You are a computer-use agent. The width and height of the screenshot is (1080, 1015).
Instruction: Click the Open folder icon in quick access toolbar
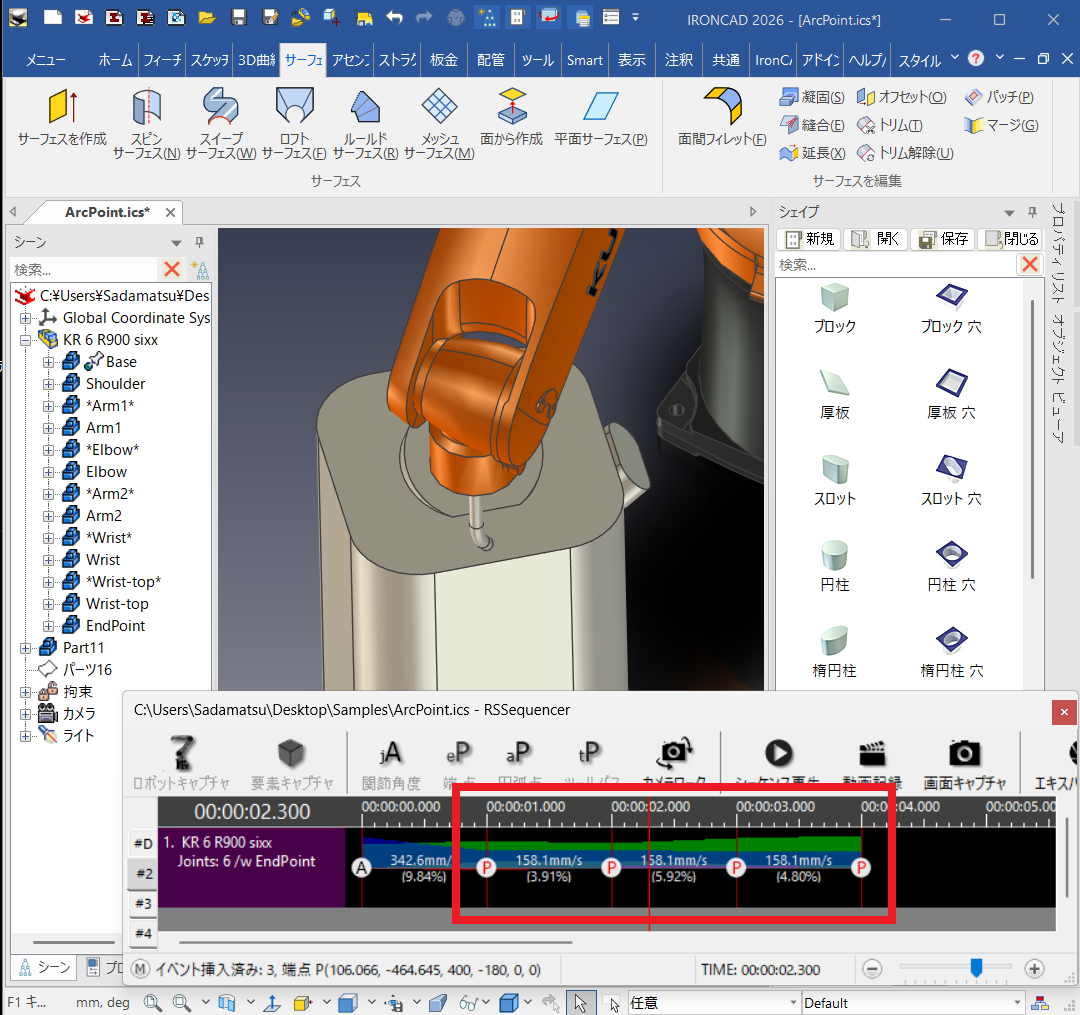click(x=207, y=18)
